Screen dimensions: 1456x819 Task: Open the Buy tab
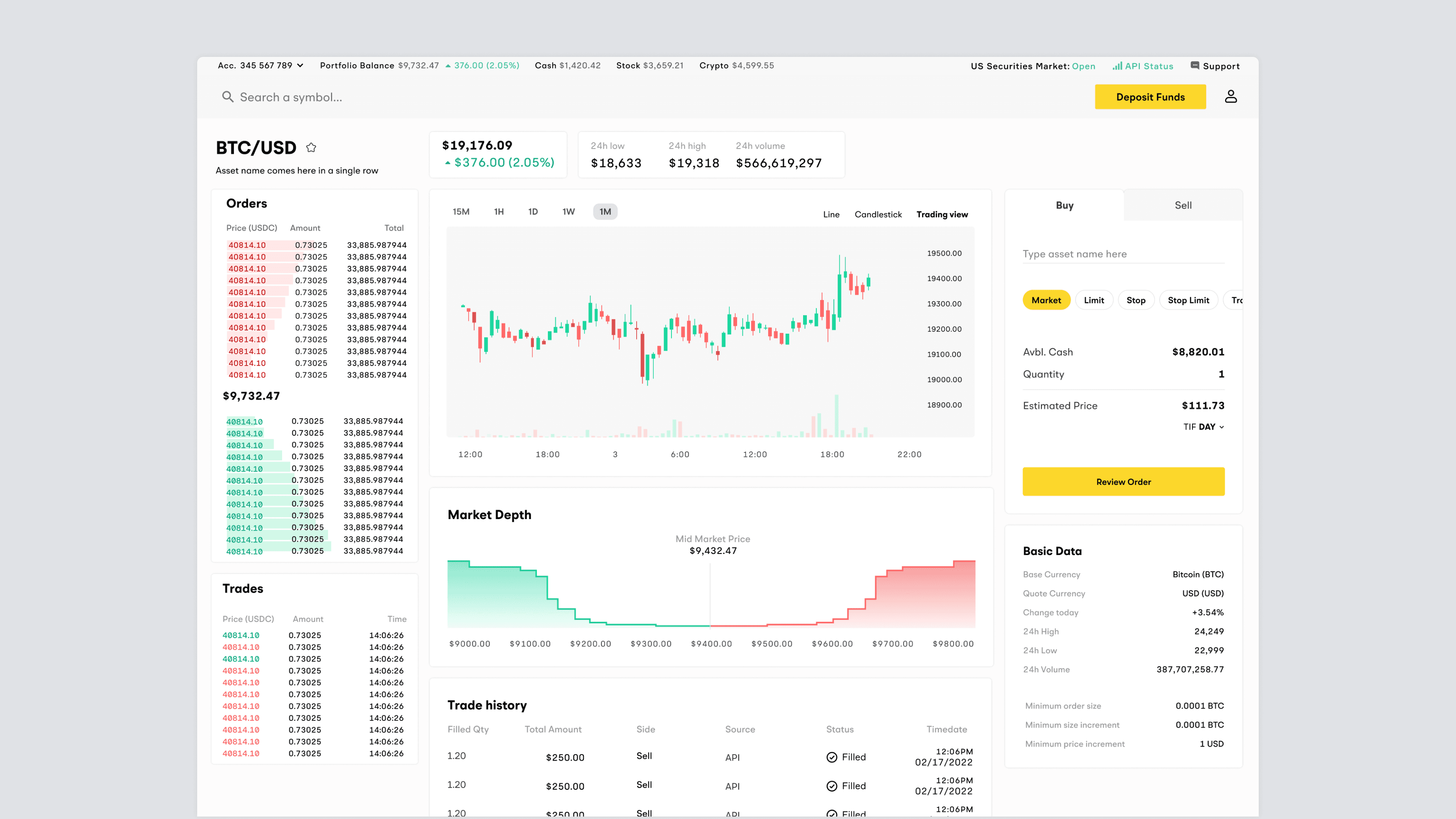1064,205
